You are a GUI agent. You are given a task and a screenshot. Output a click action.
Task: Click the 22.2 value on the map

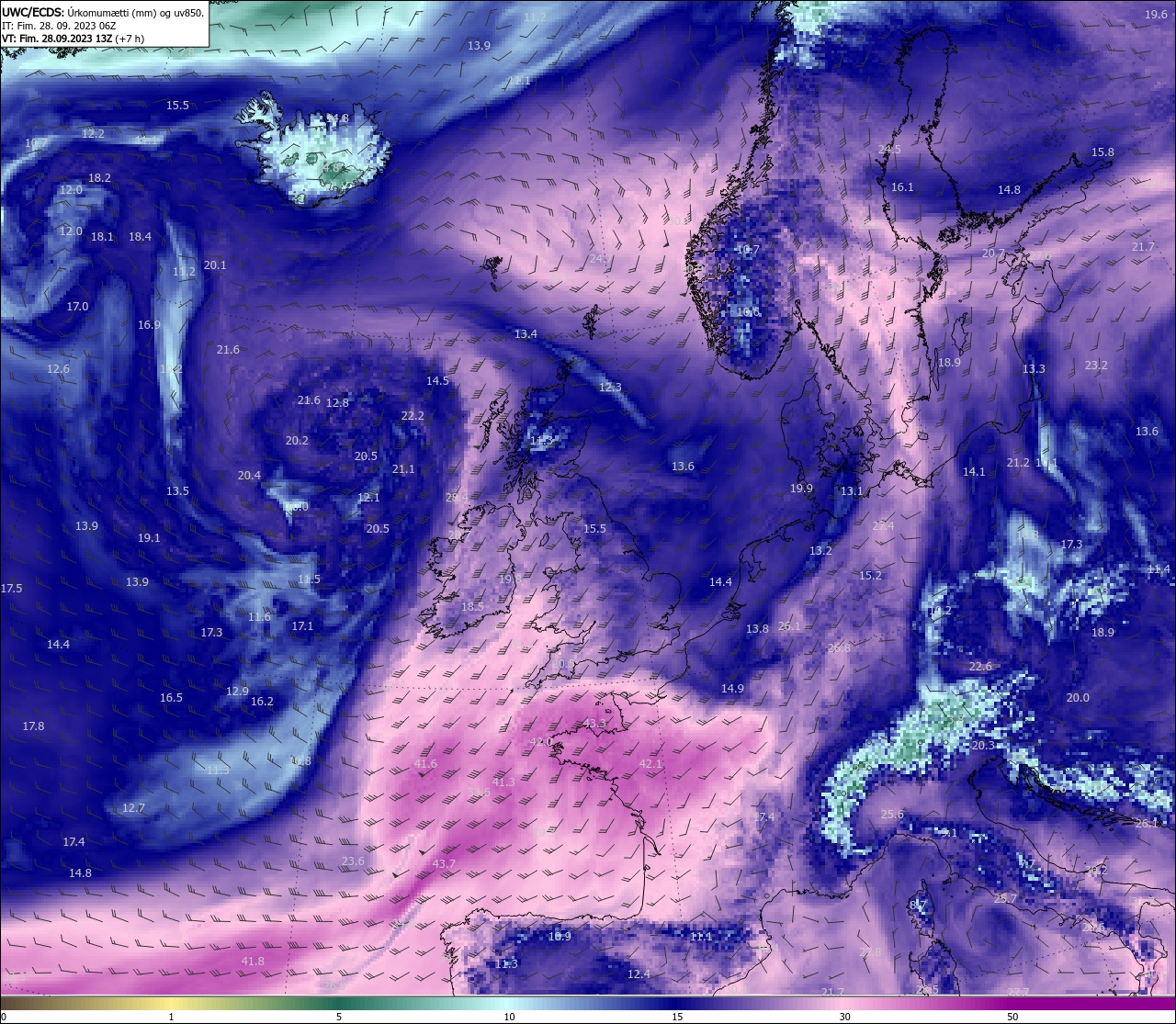(413, 416)
